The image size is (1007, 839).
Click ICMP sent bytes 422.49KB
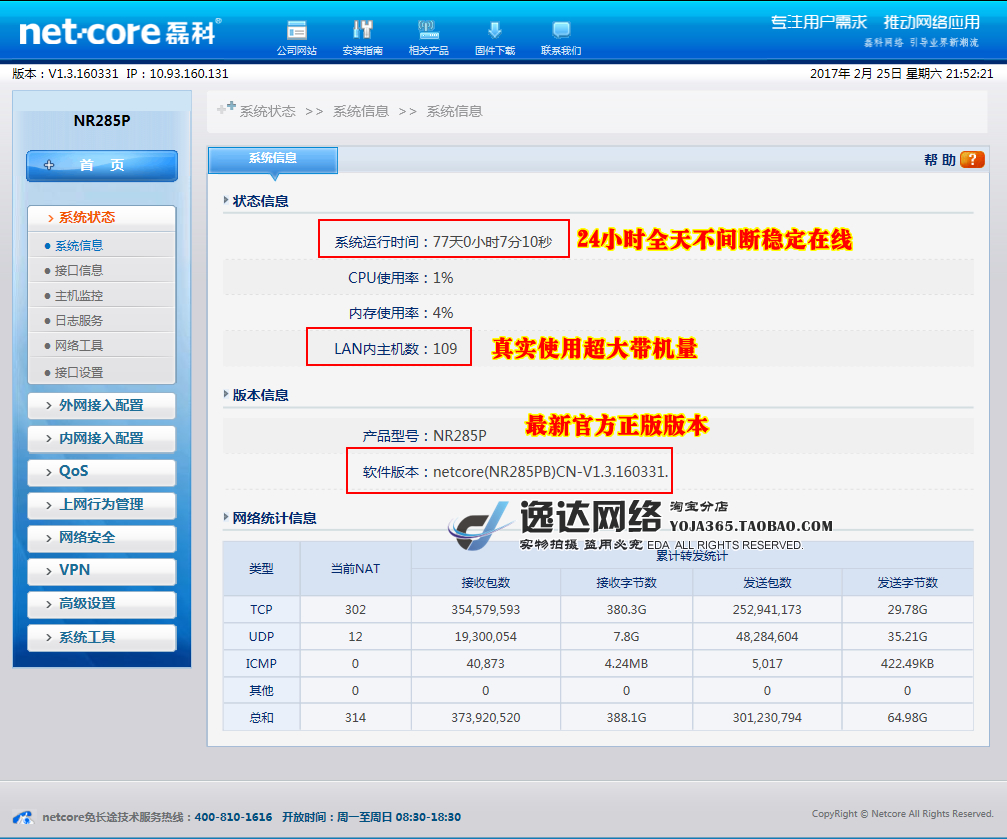[x=907, y=664]
